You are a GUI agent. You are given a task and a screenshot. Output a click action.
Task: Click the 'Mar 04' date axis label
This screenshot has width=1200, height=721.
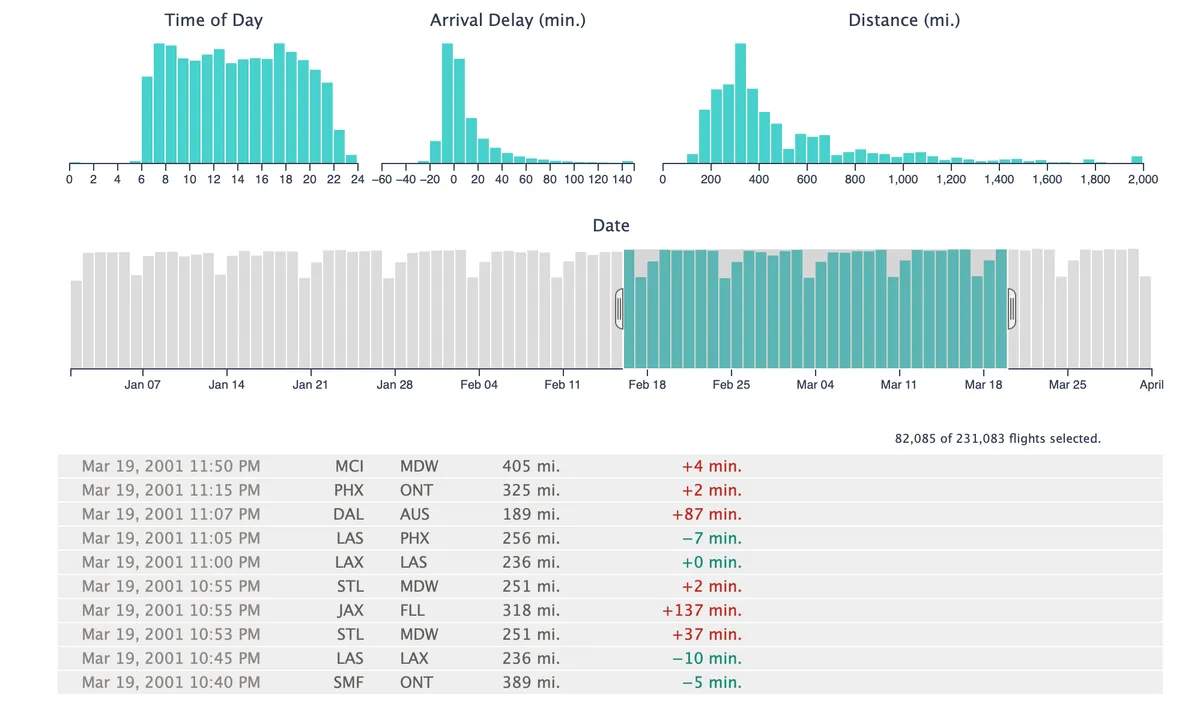815,385
